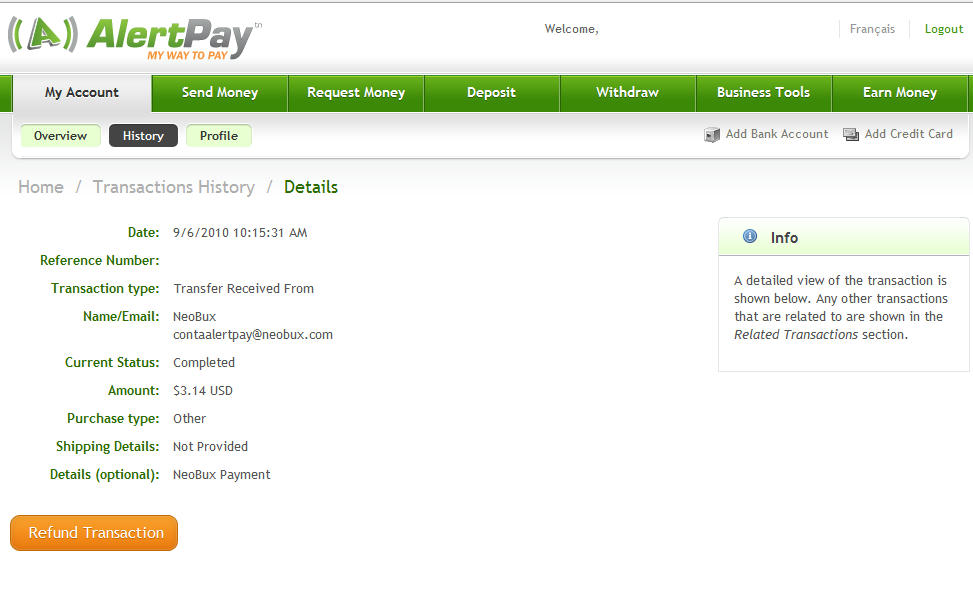
Task: Click the 'Not Provided' shipping value
Action: tap(210, 447)
